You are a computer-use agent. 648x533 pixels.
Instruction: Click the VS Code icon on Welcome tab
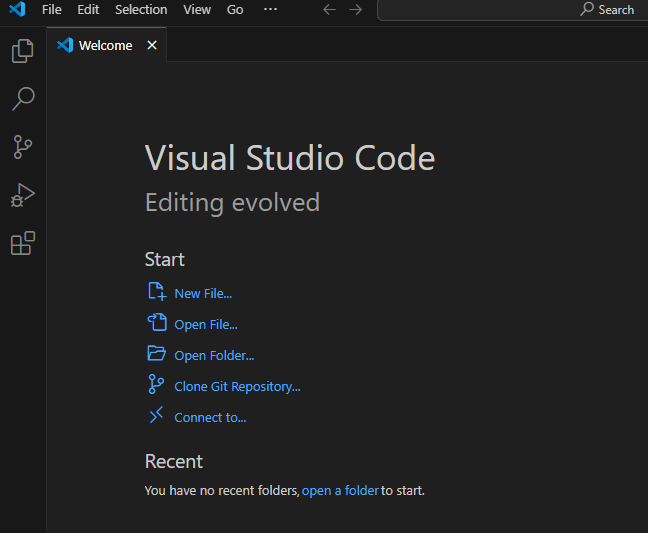(65, 45)
